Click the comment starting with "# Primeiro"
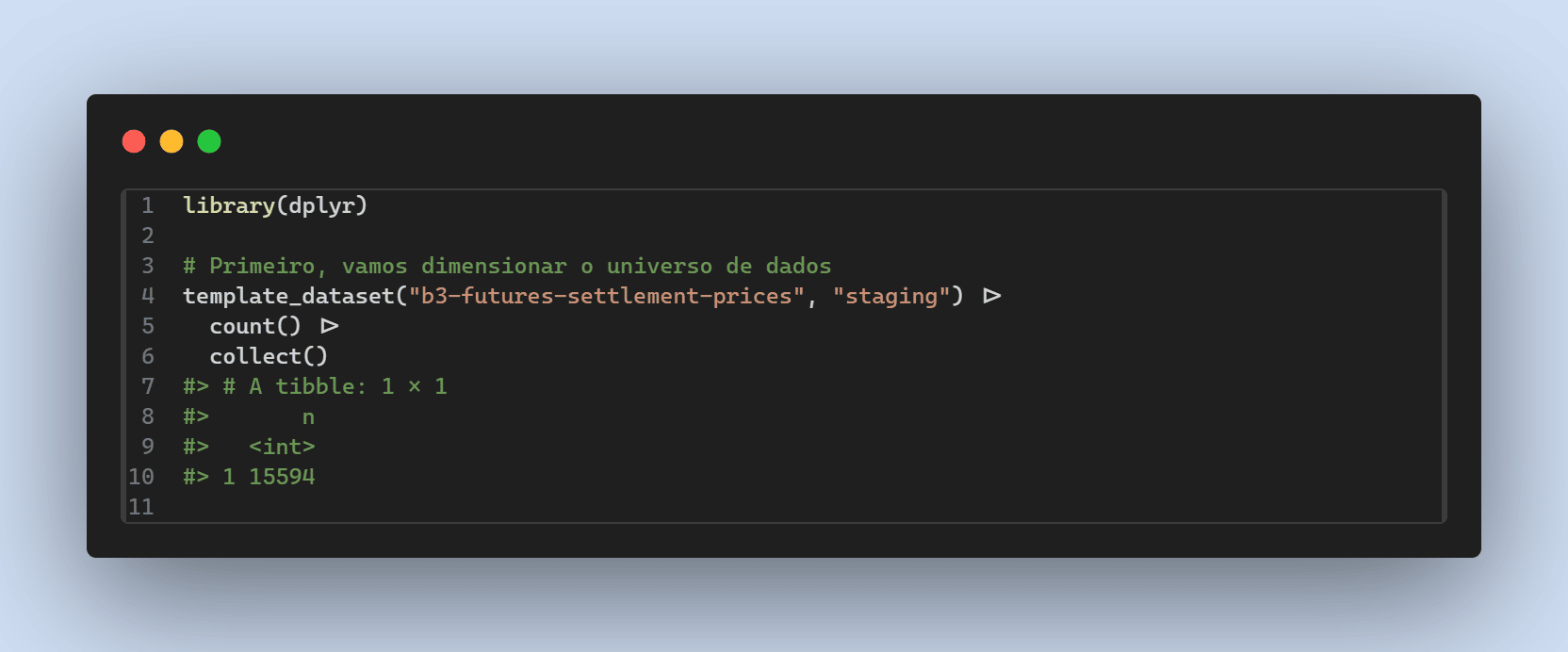 pos(507,266)
